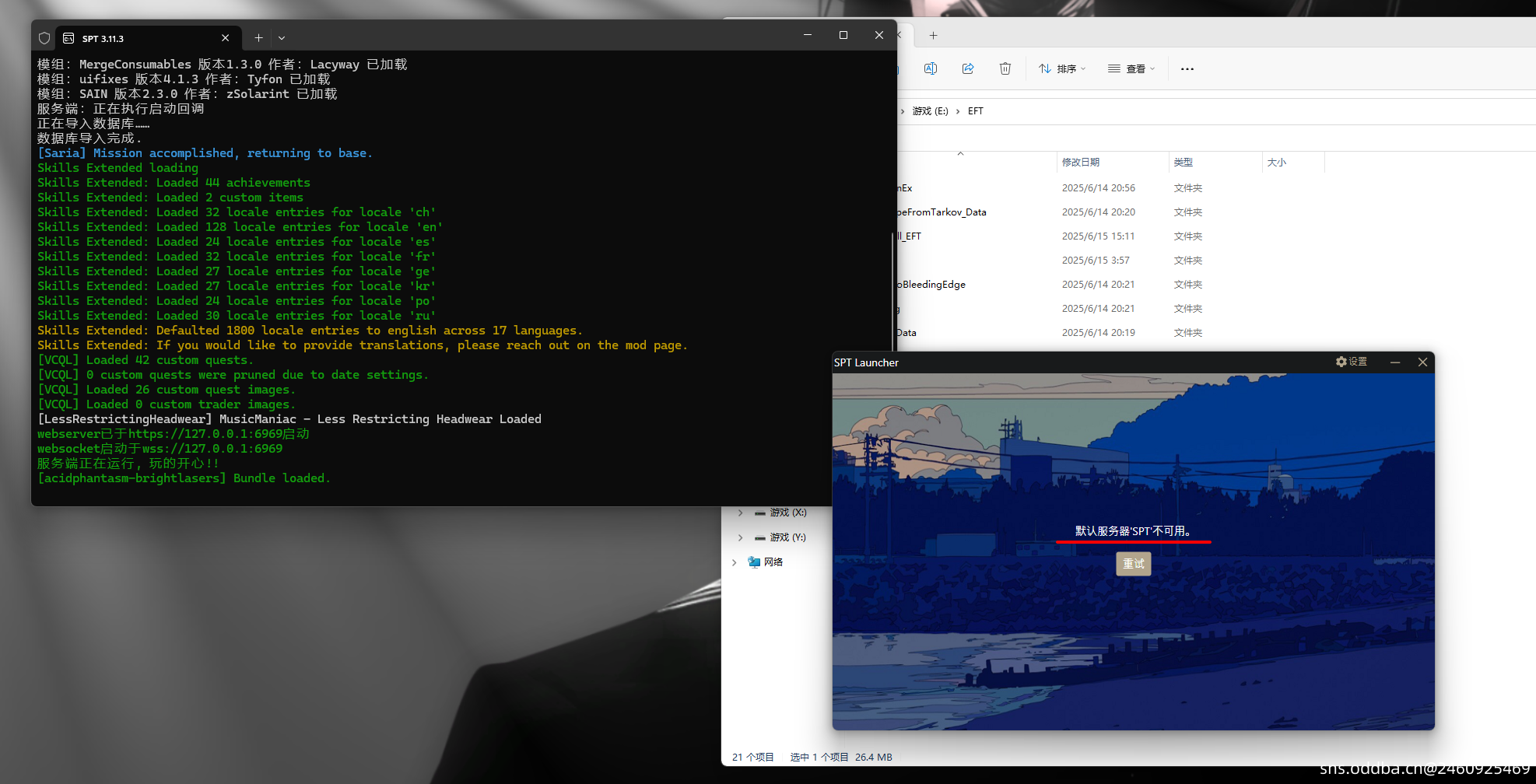
Task: Click the collapse arrow above column headers
Action: (x=960, y=153)
